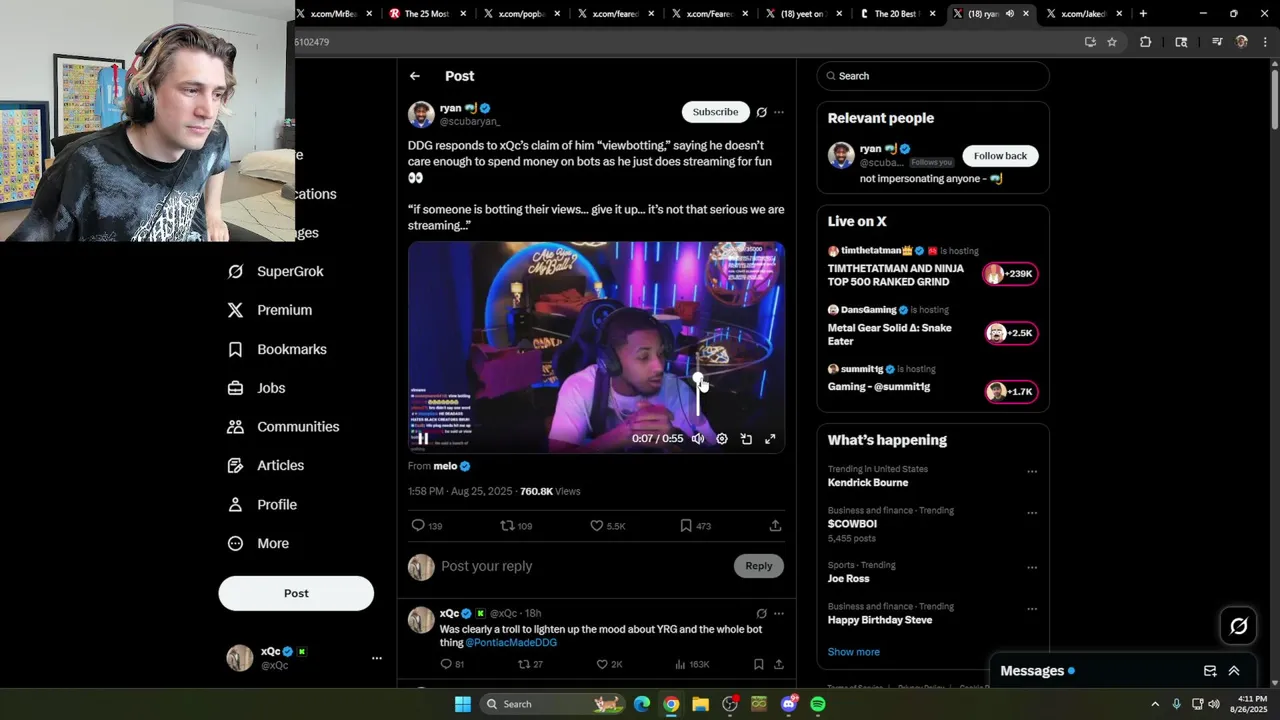Reply to xQc's comment with 81 replies
The height and width of the screenshot is (720, 1280).
click(x=452, y=664)
